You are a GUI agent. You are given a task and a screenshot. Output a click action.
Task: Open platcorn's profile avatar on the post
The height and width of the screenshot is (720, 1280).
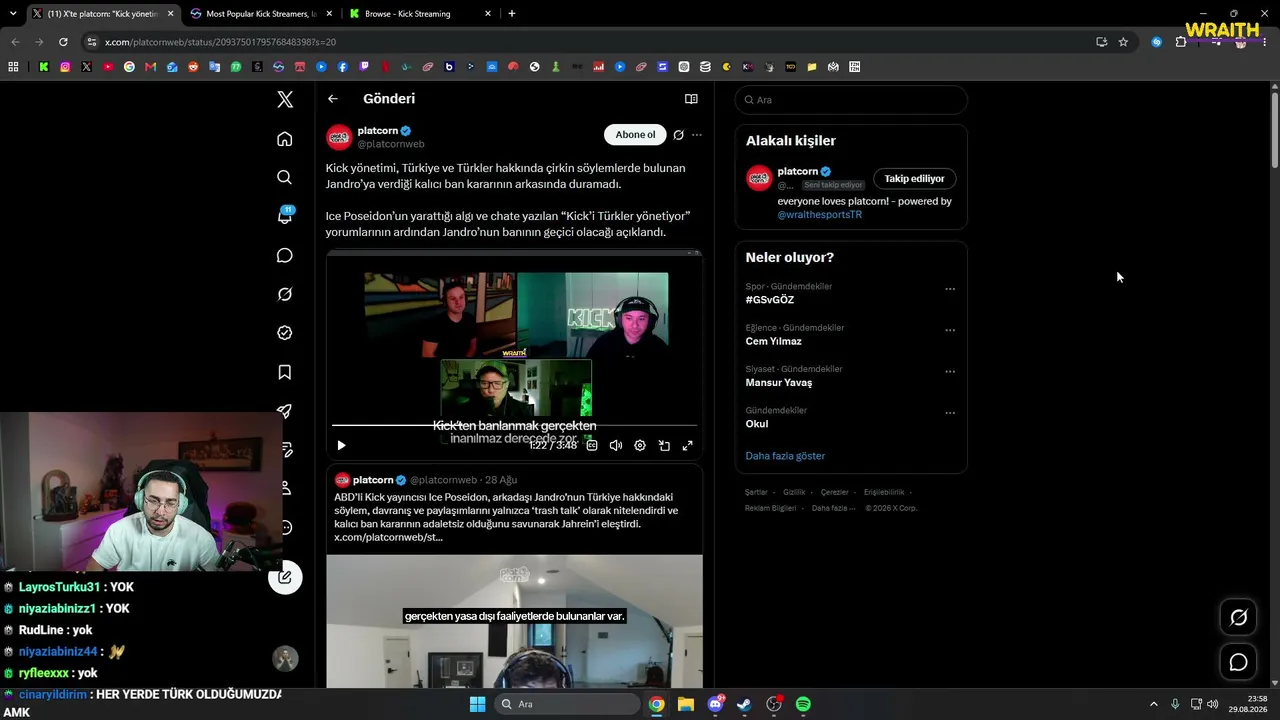click(339, 137)
